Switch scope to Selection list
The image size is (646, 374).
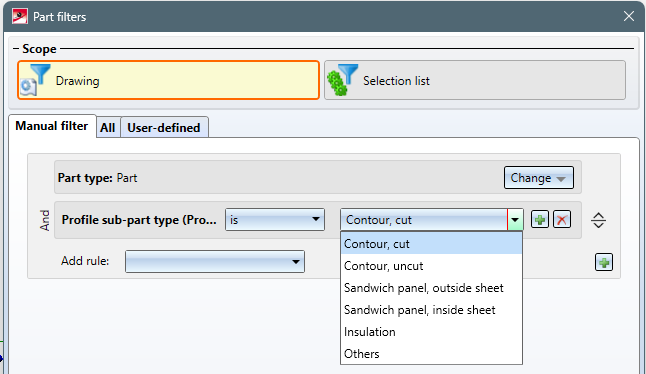pyautogui.click(x=475, y=80)
